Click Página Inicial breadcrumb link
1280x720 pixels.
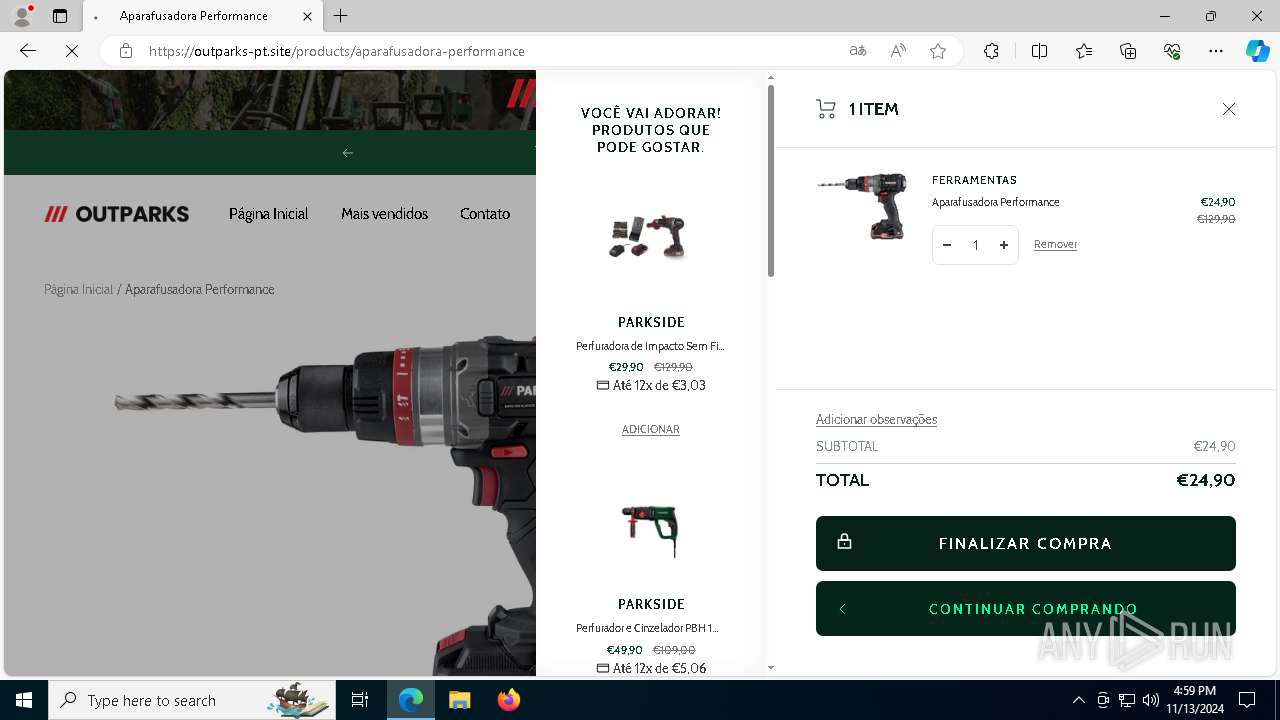click(x=79, y=289)
